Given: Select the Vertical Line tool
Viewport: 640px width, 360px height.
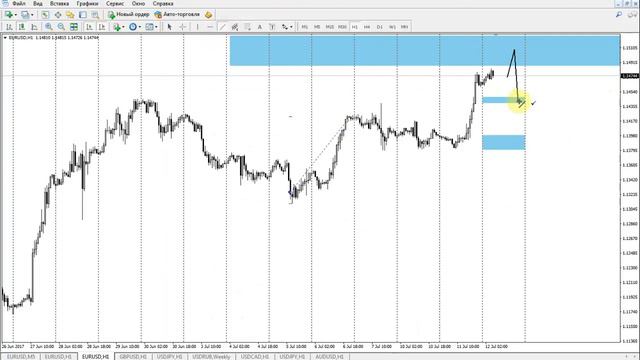Looking at the screenshot, I should (x=198, y=27).
